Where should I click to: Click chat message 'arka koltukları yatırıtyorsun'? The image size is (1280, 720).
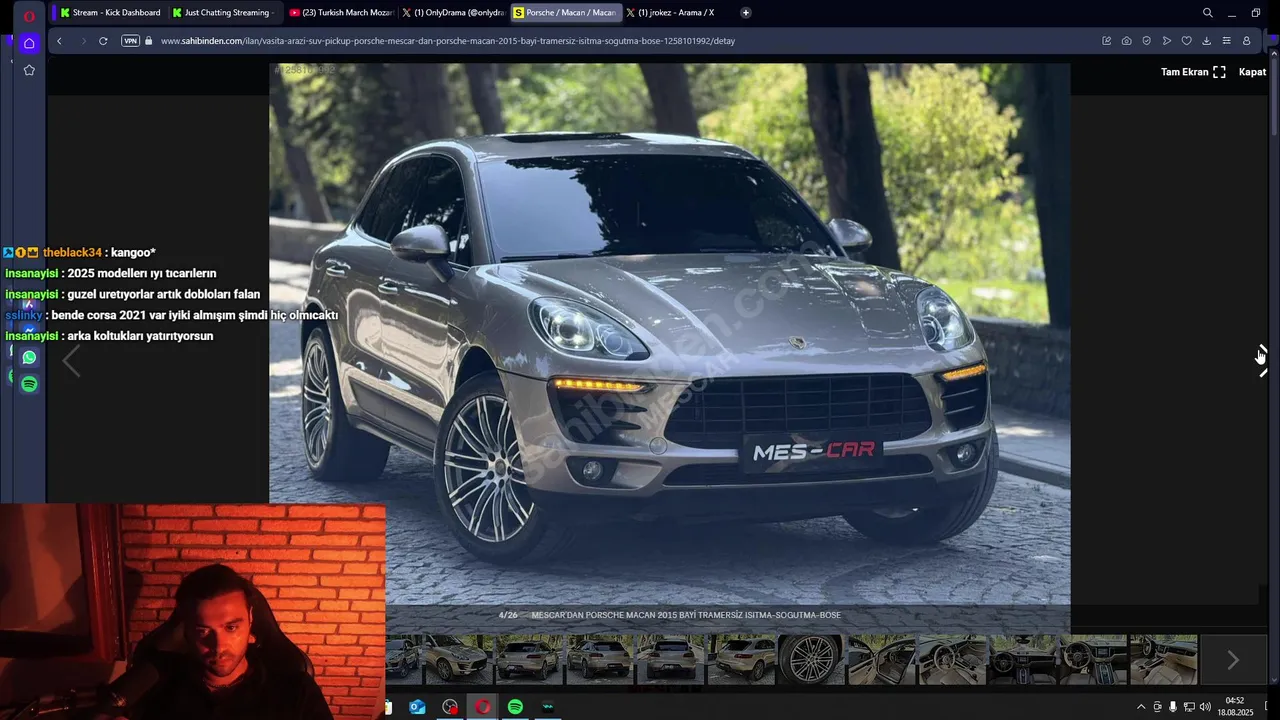click(x=140, y=336)
